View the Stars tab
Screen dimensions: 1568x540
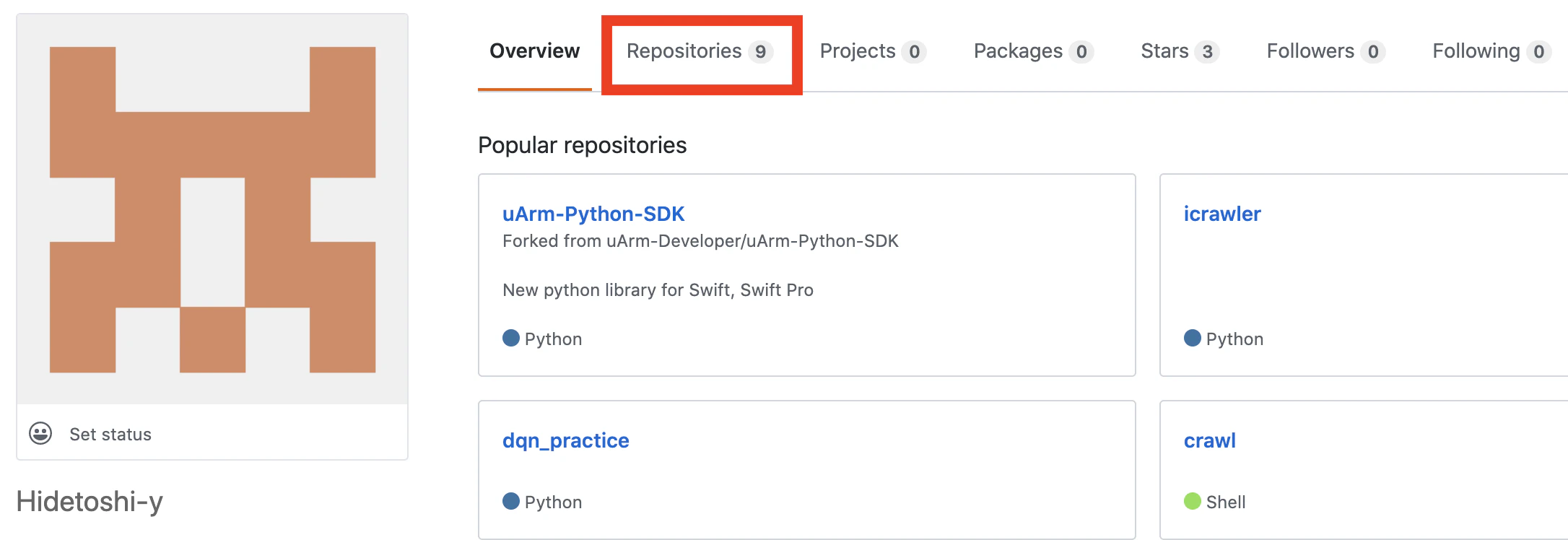click(1180, 51)
